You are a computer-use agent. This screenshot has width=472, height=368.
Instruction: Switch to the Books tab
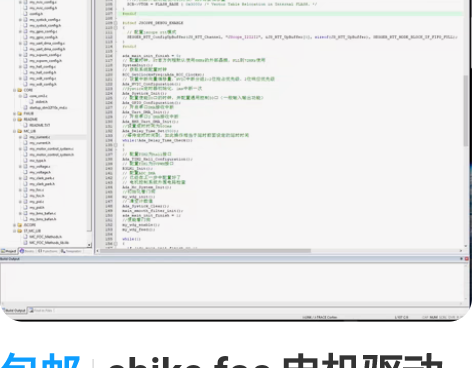coord(27,251)
